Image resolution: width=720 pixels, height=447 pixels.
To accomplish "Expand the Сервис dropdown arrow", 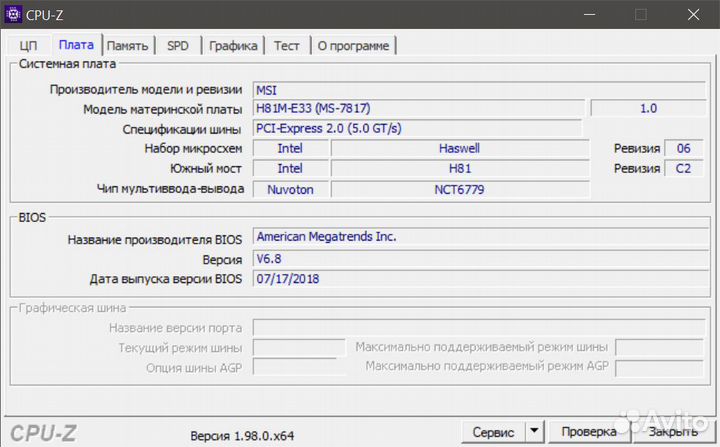I will point(534,432).
